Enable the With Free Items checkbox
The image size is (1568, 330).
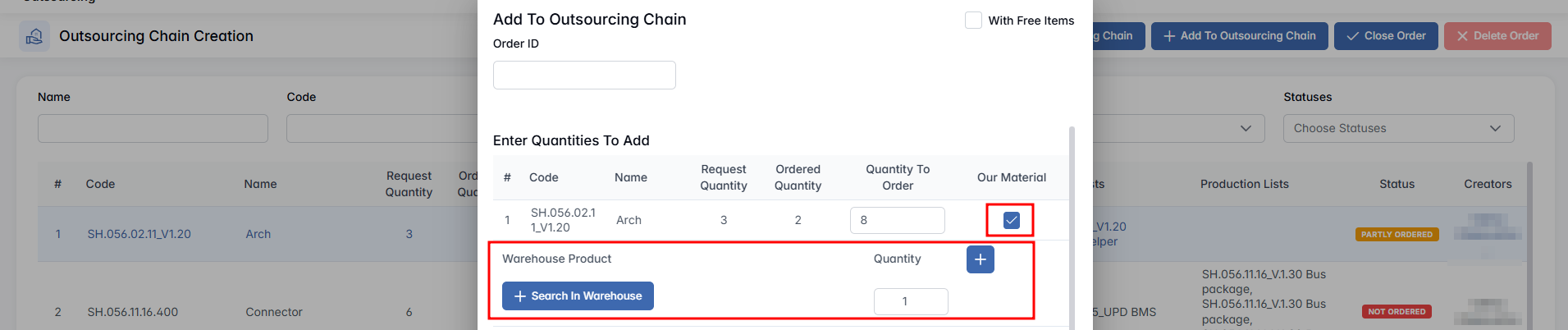click(973, 21)
